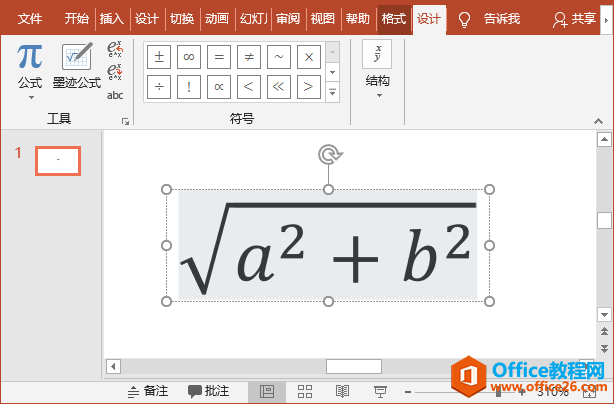The height and width of the screenshot is (404, 614).
Task: Switch to Normal view icon
Action: (x=267, y=391)
